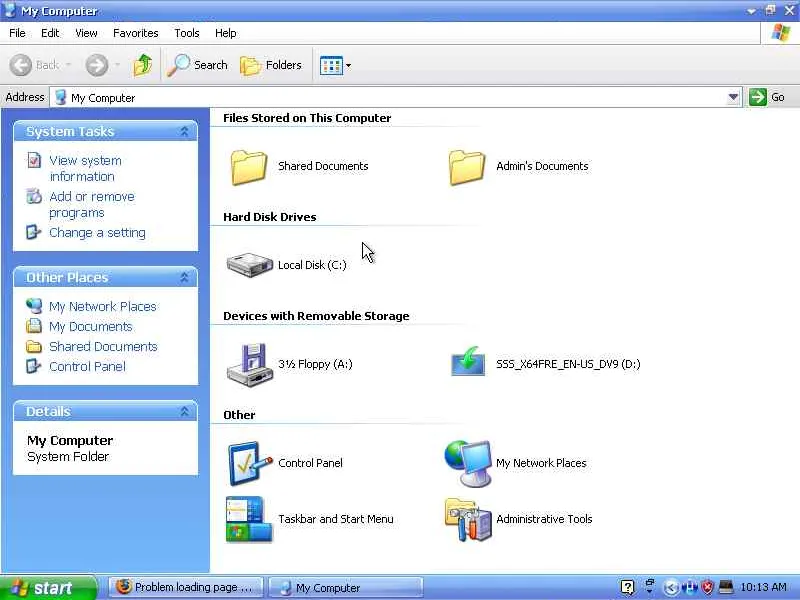Screen dimensions: 800x600
Task: Open the Tools menu
Action: click(187, 33)
